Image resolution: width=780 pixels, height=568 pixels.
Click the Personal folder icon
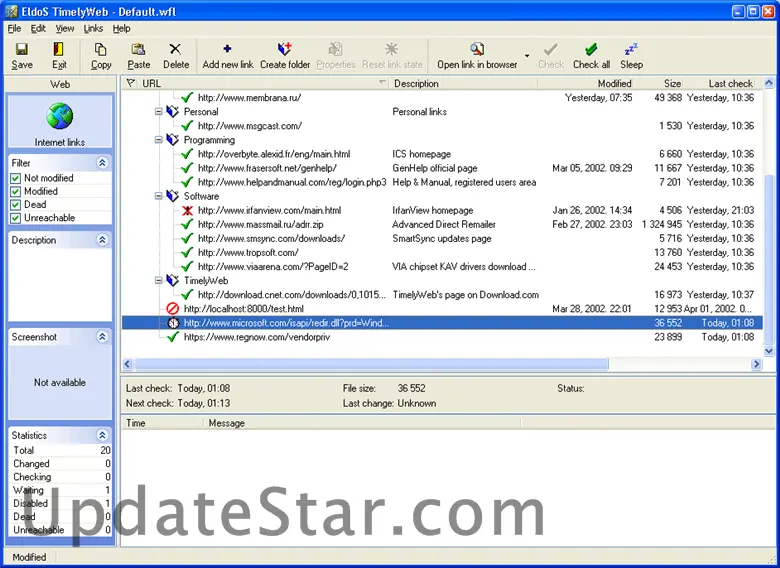[173, 111]
